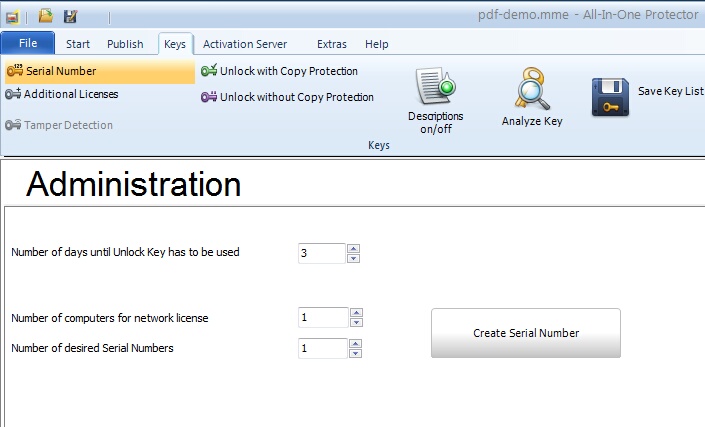This screenshot has width=705, height=427.
Task: Open the Extras tab
Action: (x=332, y=44)
